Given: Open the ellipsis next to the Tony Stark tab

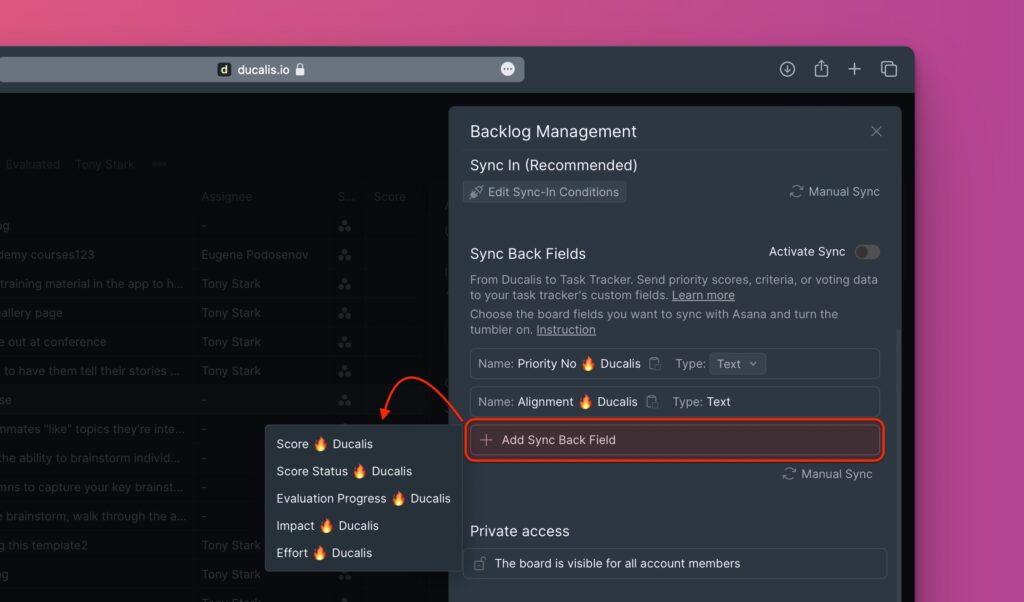Looking at the screenshot, I should pos(159,165).
